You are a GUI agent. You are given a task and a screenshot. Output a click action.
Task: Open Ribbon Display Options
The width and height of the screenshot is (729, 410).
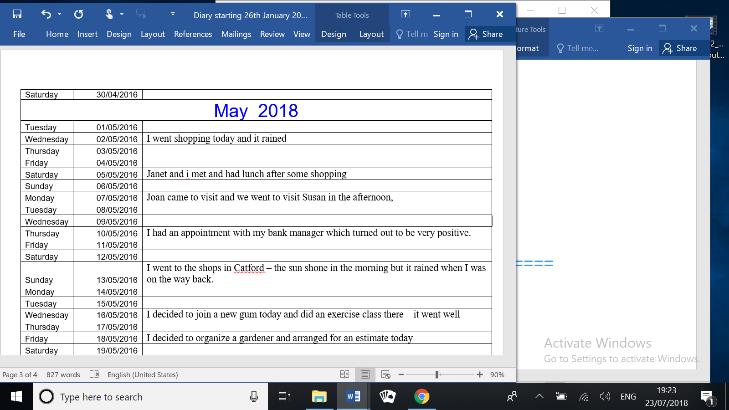[404, 15]
